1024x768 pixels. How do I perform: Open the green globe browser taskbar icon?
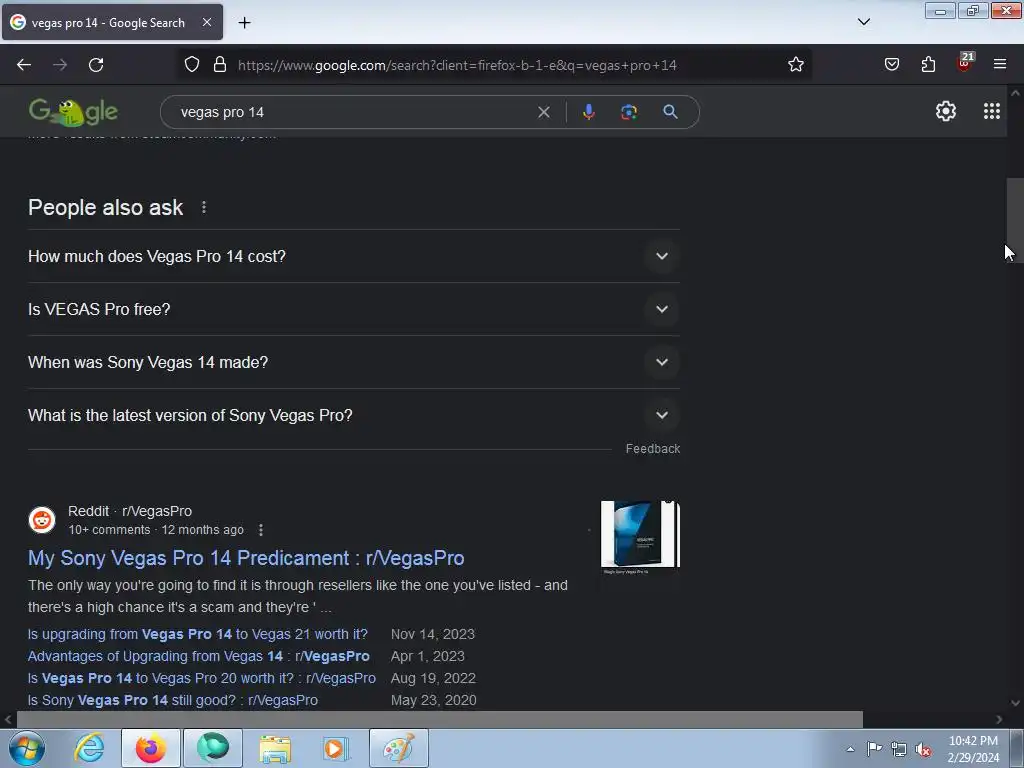pyautogui.click(x=213, y=748)
